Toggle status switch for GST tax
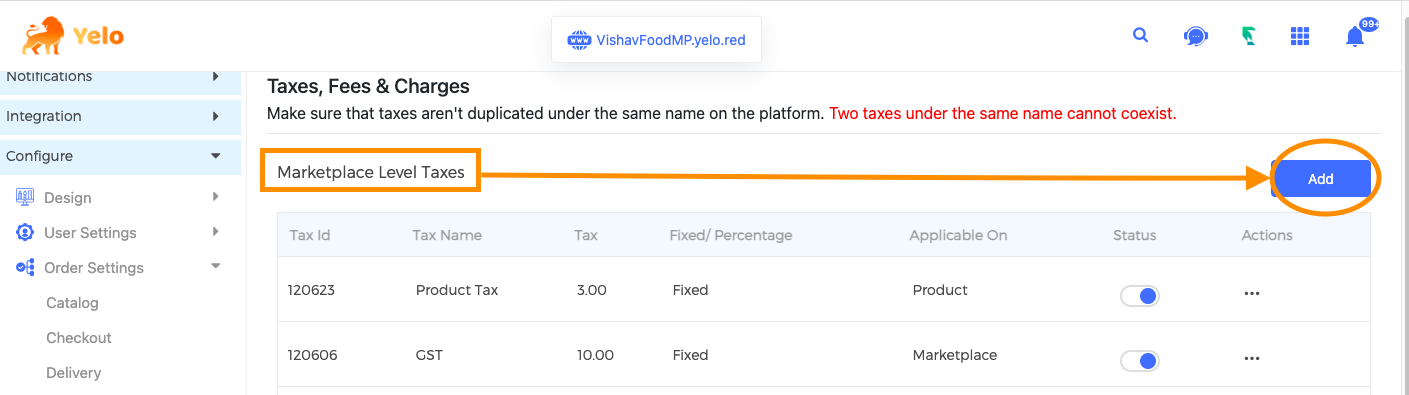The width and height of the screenshot is (1409, 395). point(1139,360)
